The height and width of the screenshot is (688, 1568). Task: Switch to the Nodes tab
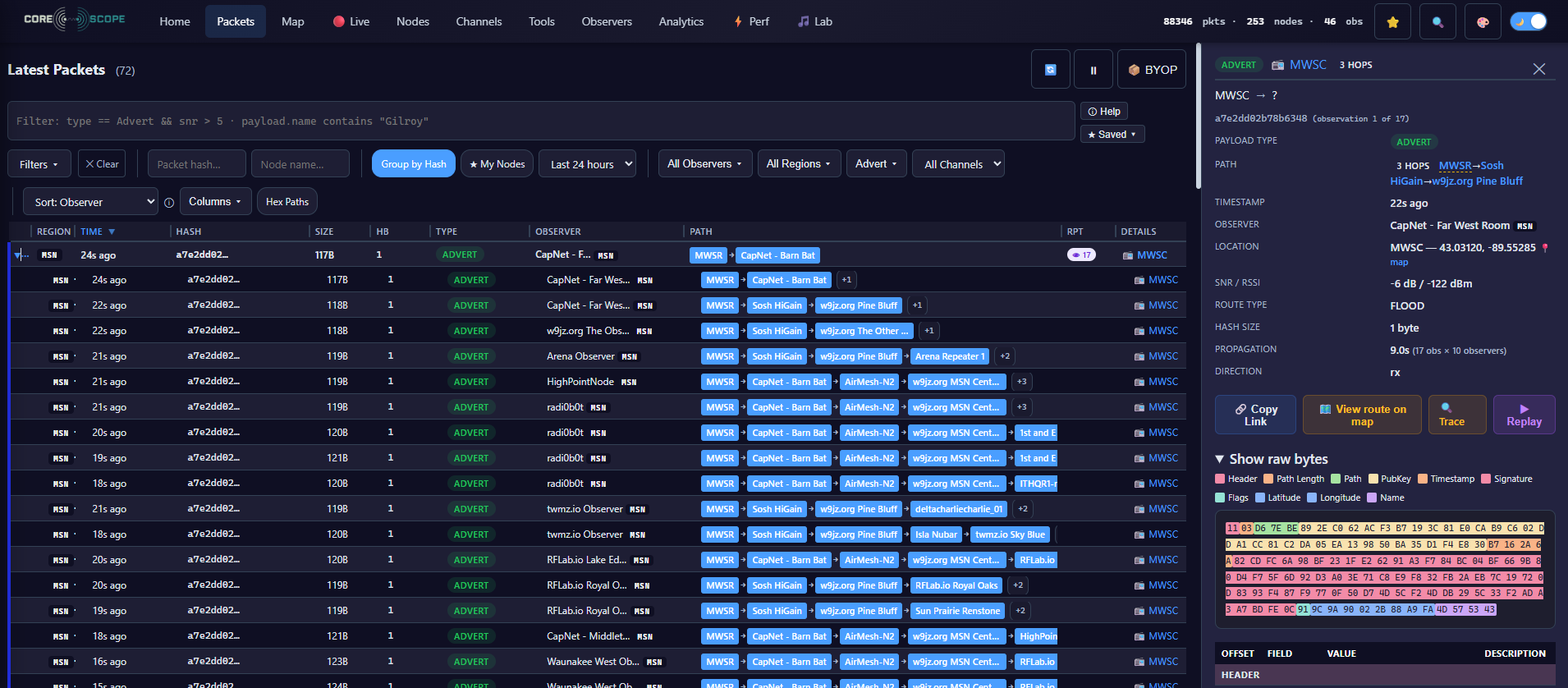click(413, 21)
